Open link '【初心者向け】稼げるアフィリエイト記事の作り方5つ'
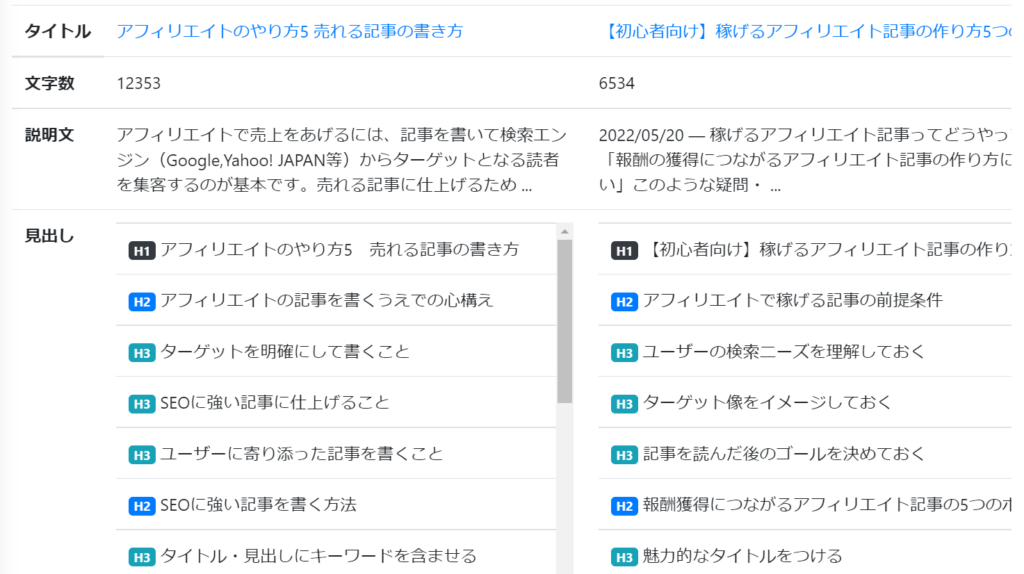Screen dimensions: 1024x574 click(806, 31)
